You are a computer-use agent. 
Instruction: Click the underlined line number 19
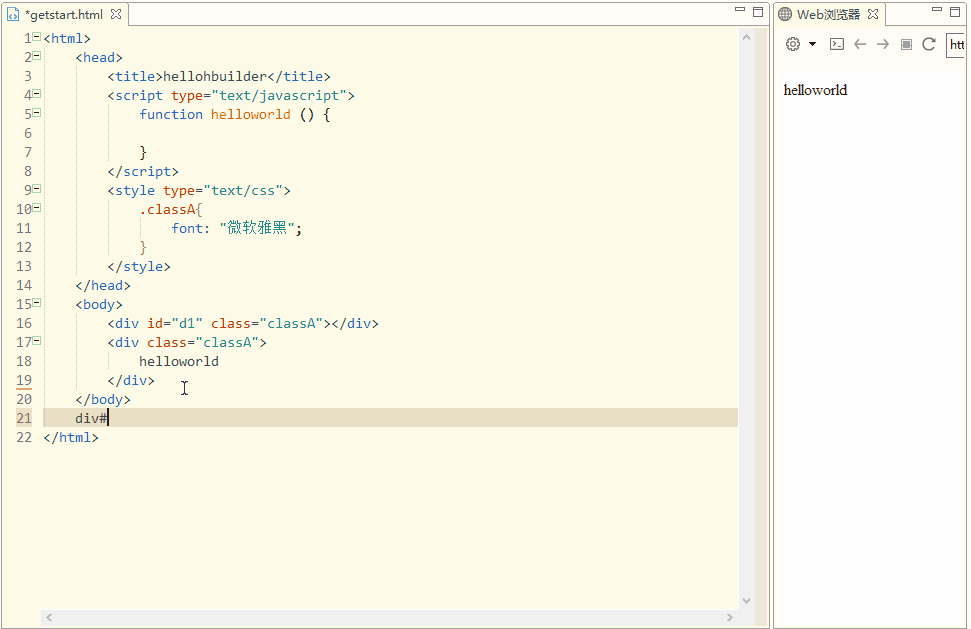pyautogui.click(x=23, y=380)
